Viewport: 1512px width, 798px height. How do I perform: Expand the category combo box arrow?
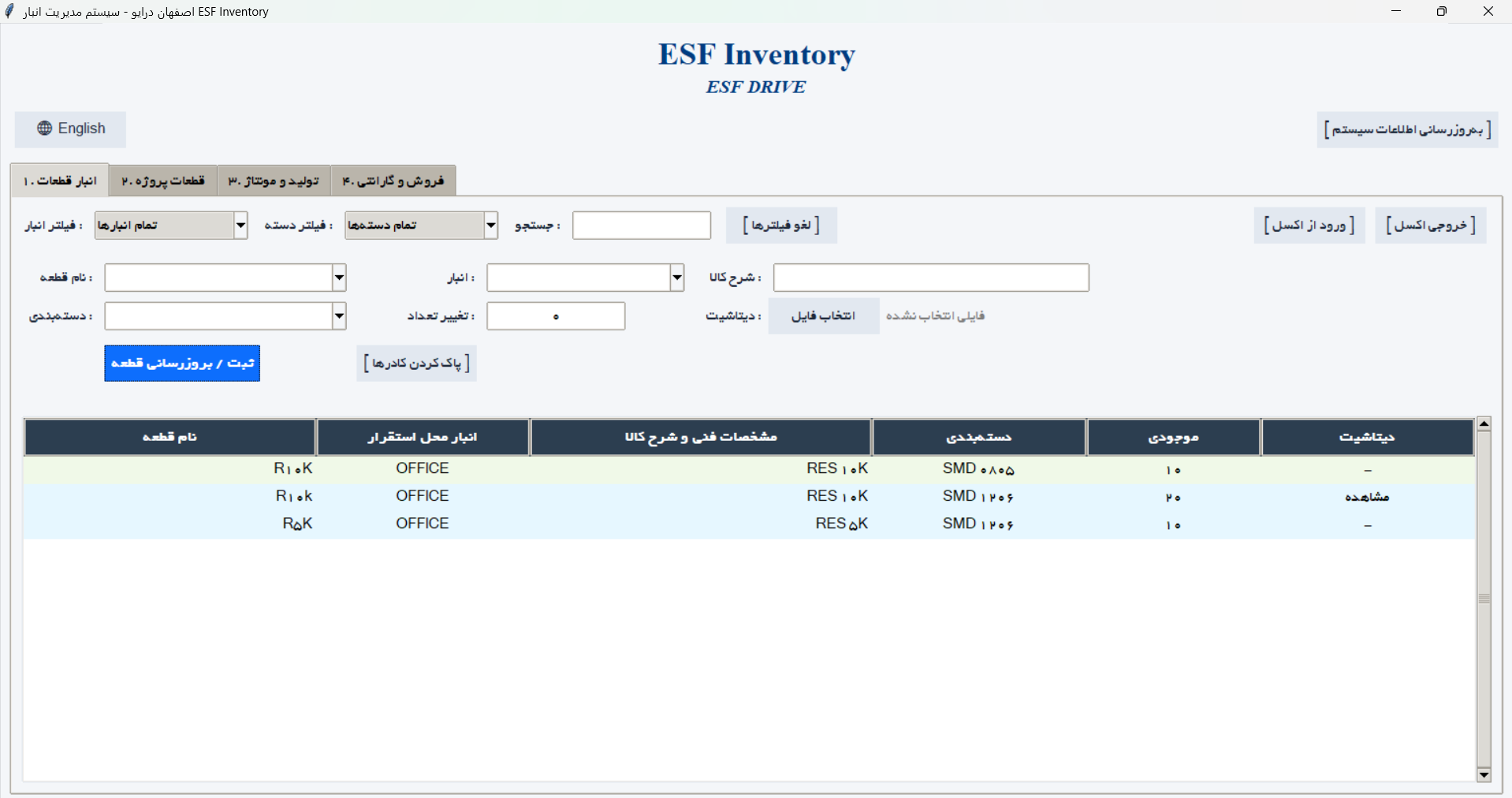coord(339,316)
